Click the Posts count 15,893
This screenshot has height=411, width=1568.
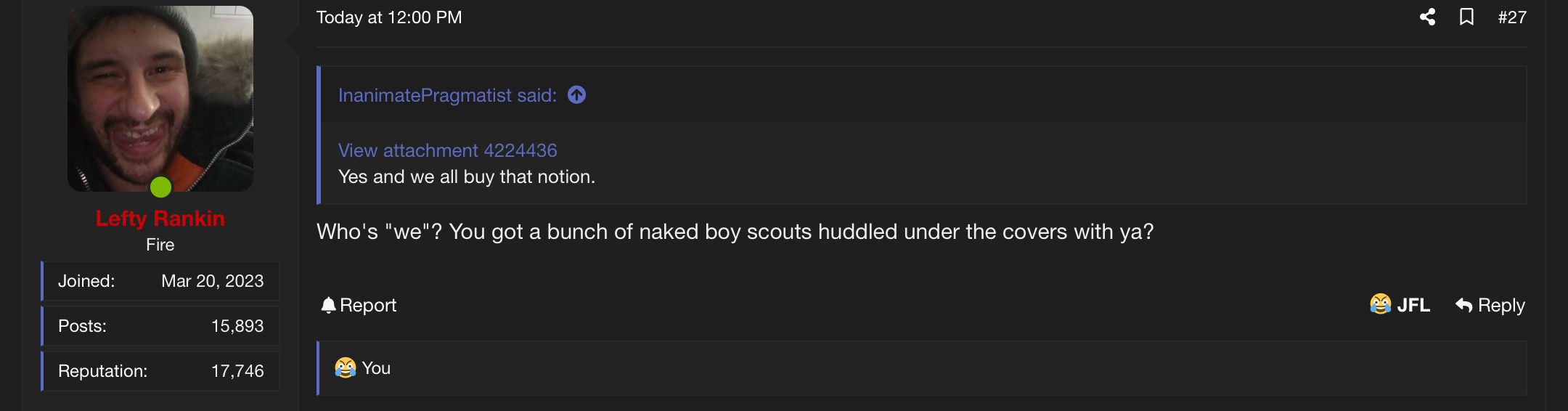(237, 326)
